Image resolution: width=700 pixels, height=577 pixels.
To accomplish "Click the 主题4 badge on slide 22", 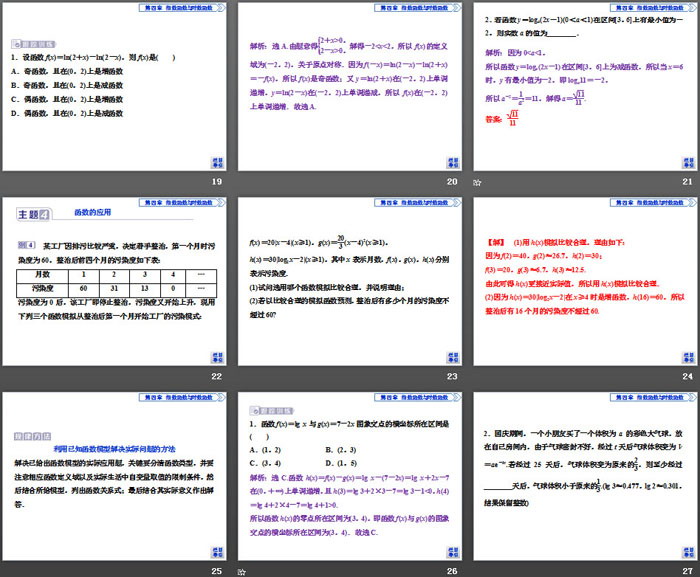I will (32, 214).
